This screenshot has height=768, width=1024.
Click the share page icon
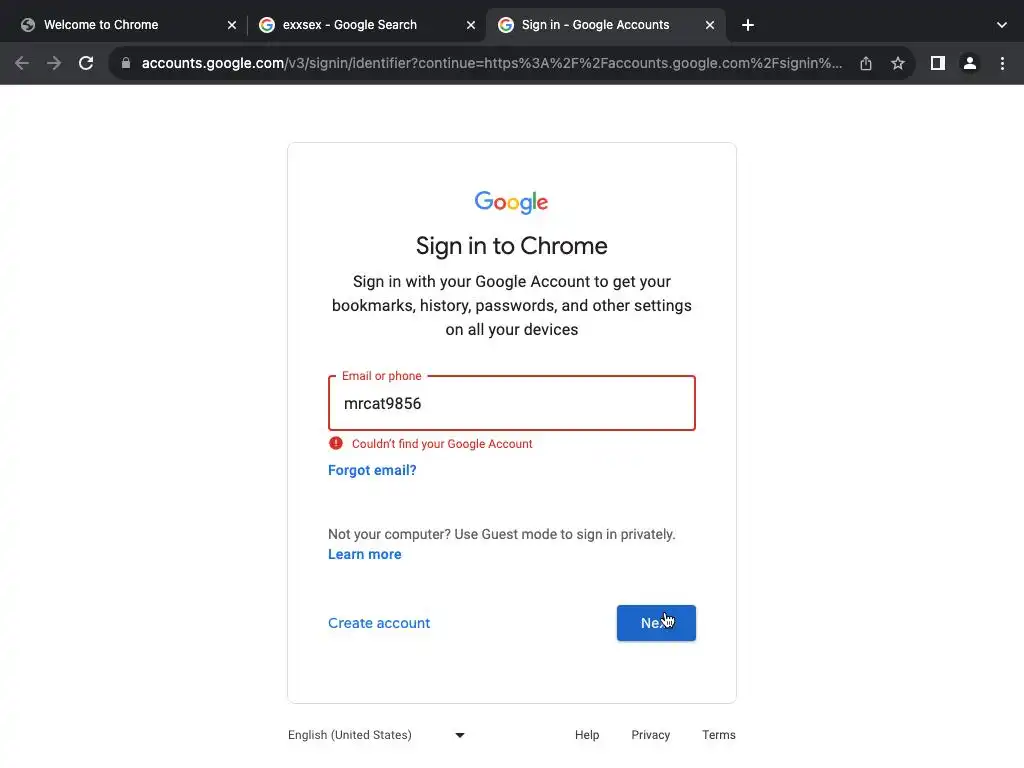[x=866, y=63]
